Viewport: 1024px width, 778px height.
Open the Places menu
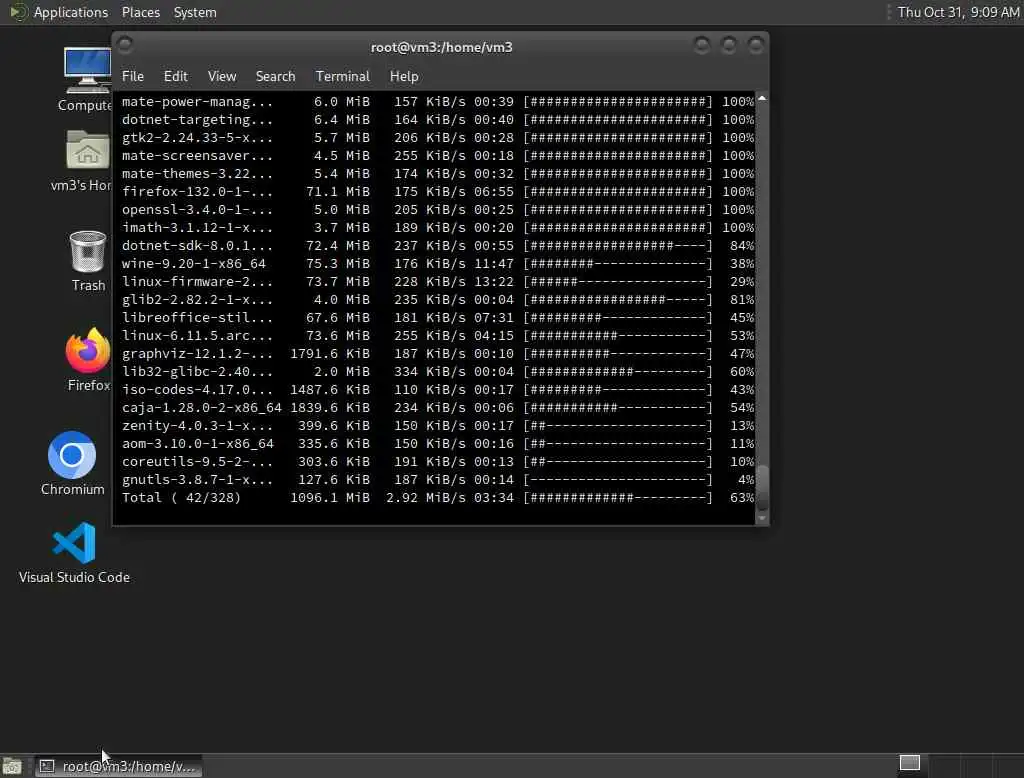pyautogui.click(x=140, y=12)
